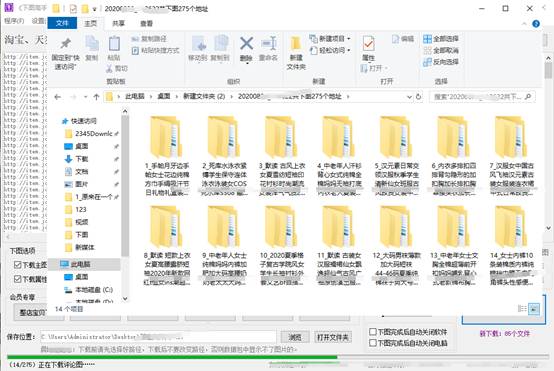Click 粘贴快捷方式 in the ribbon
This screenshot has width=554, height=371.
point(155,51)
